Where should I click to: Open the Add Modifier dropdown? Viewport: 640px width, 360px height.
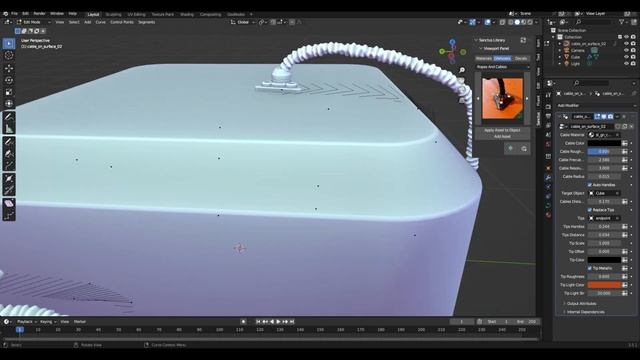coord(596,105)
